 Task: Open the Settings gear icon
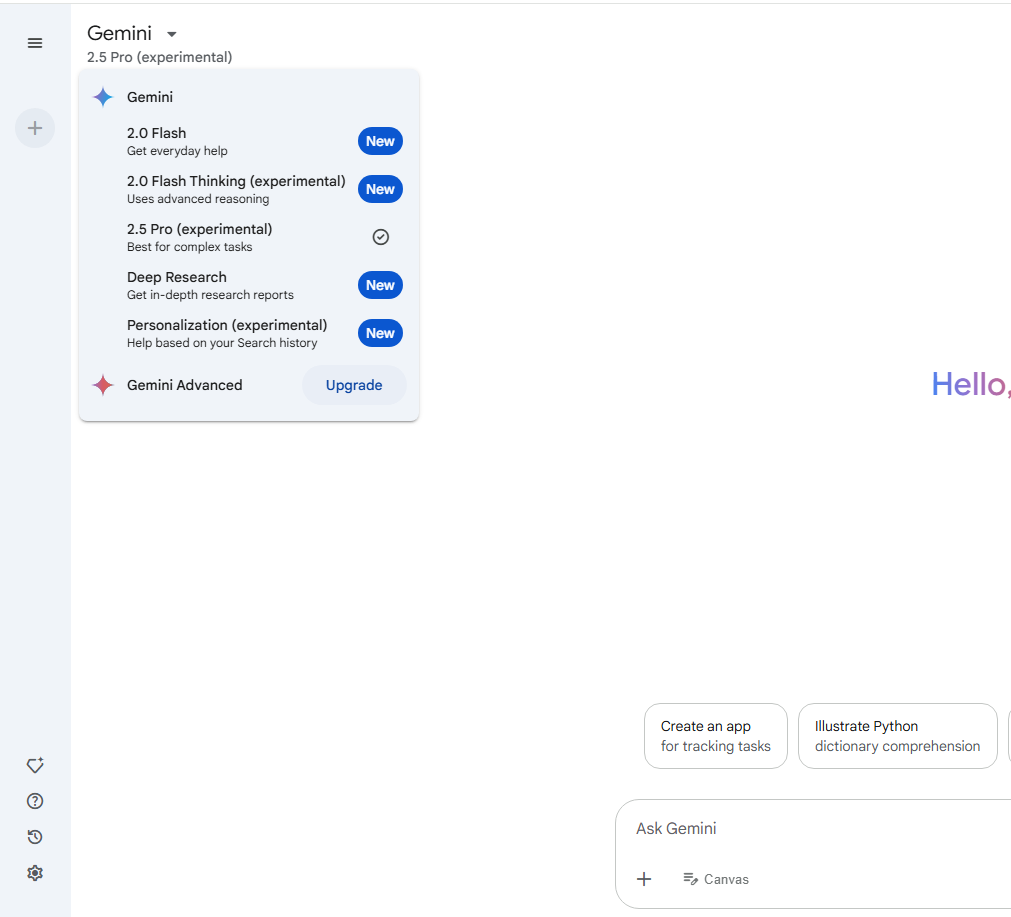click(35, 873)
